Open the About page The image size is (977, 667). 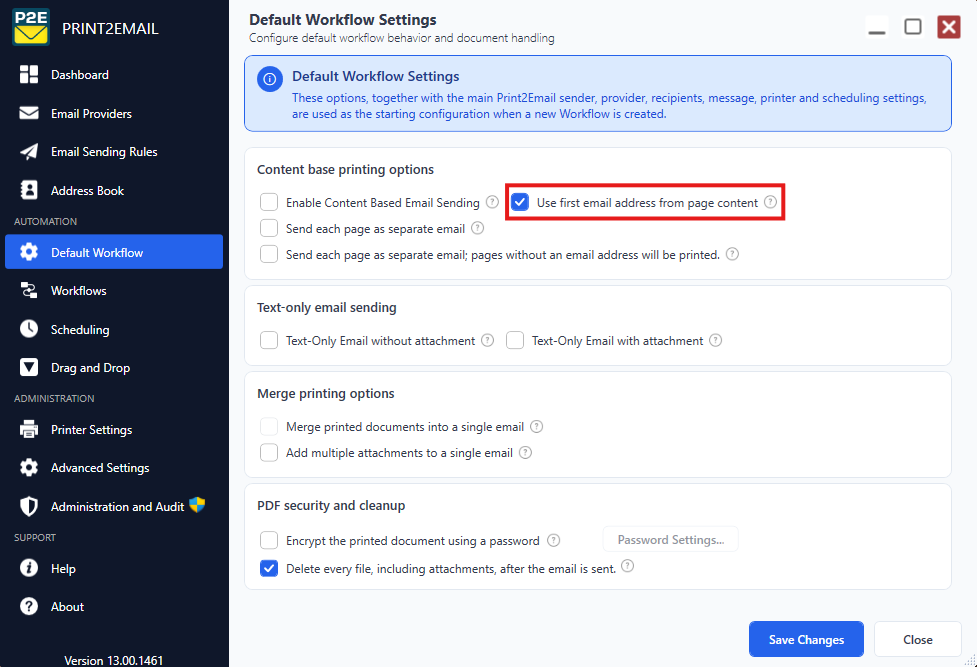pos(114,606)
